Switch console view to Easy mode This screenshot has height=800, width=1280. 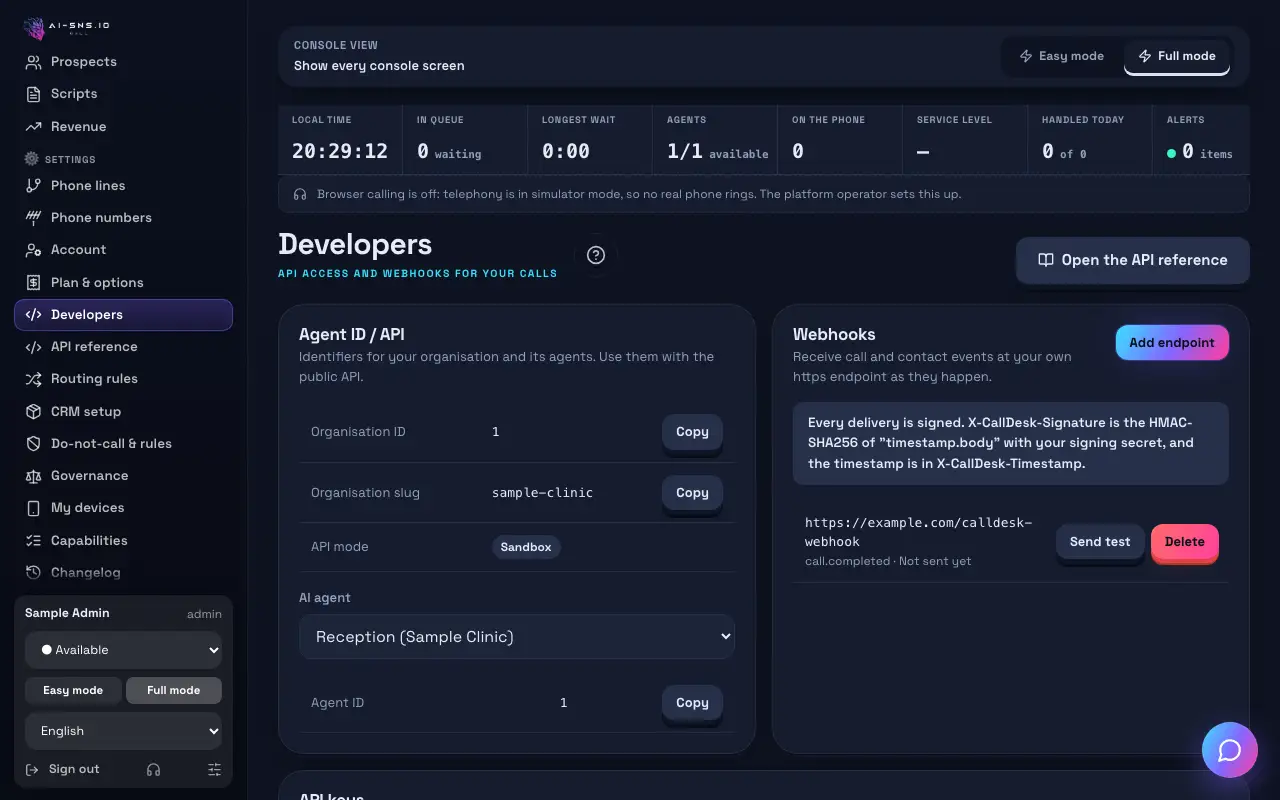coord(1062,56)
